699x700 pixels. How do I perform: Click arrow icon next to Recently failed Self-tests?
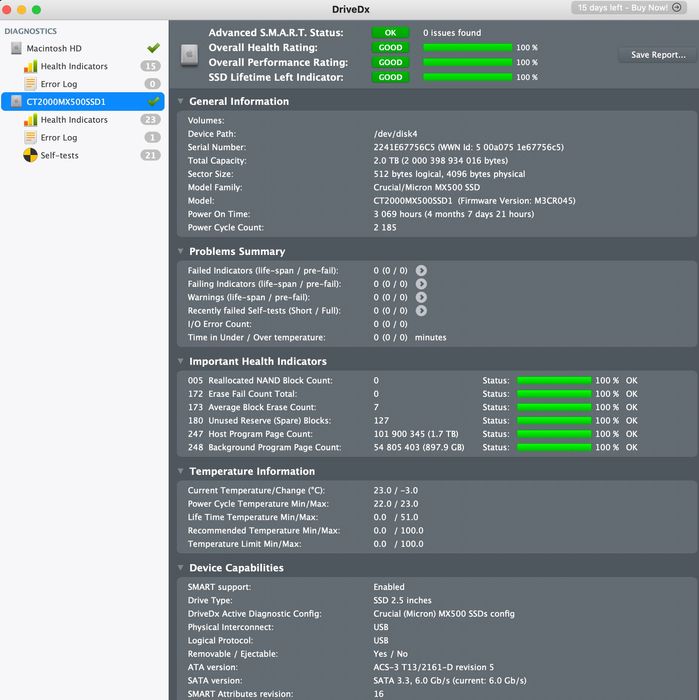[421, 311]
